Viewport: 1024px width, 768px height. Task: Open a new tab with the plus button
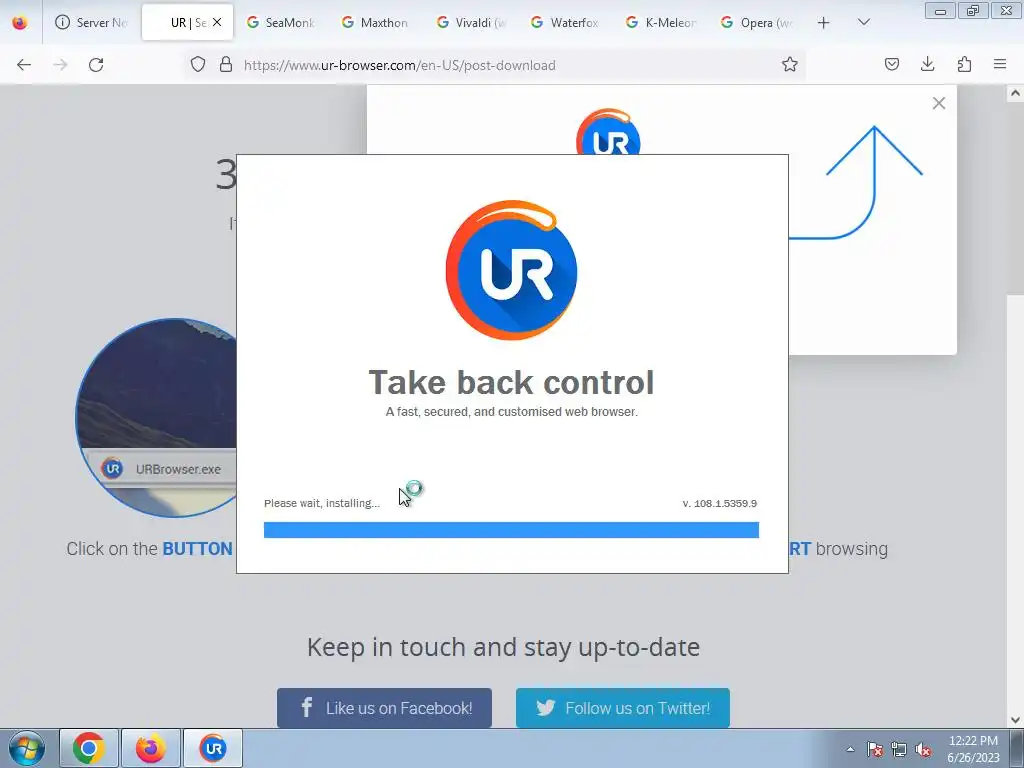(824, 23)
